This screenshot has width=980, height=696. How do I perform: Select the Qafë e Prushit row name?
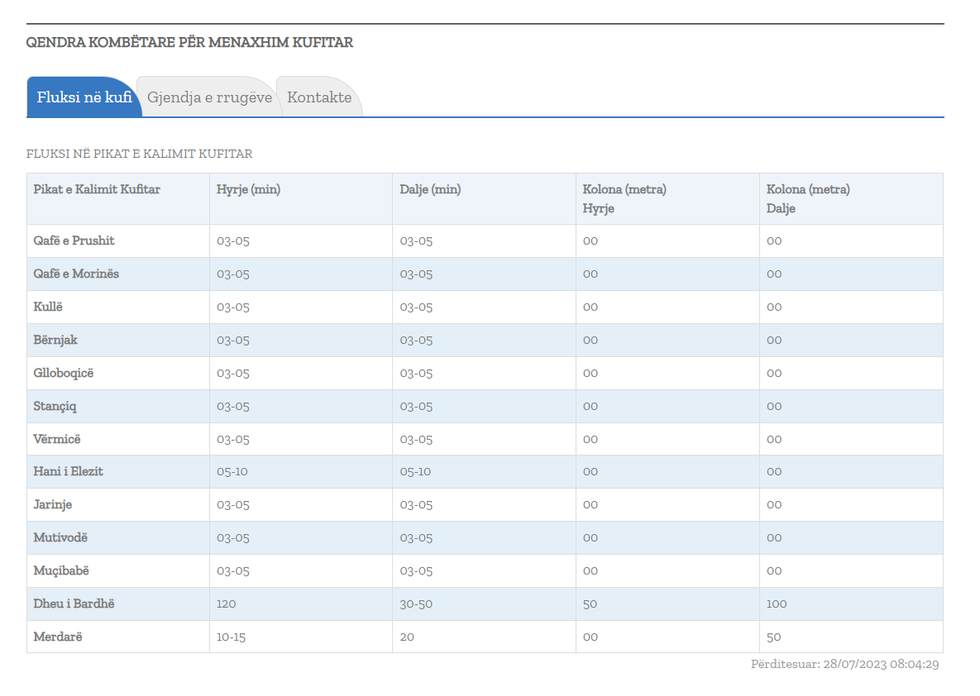pos(74,241)
